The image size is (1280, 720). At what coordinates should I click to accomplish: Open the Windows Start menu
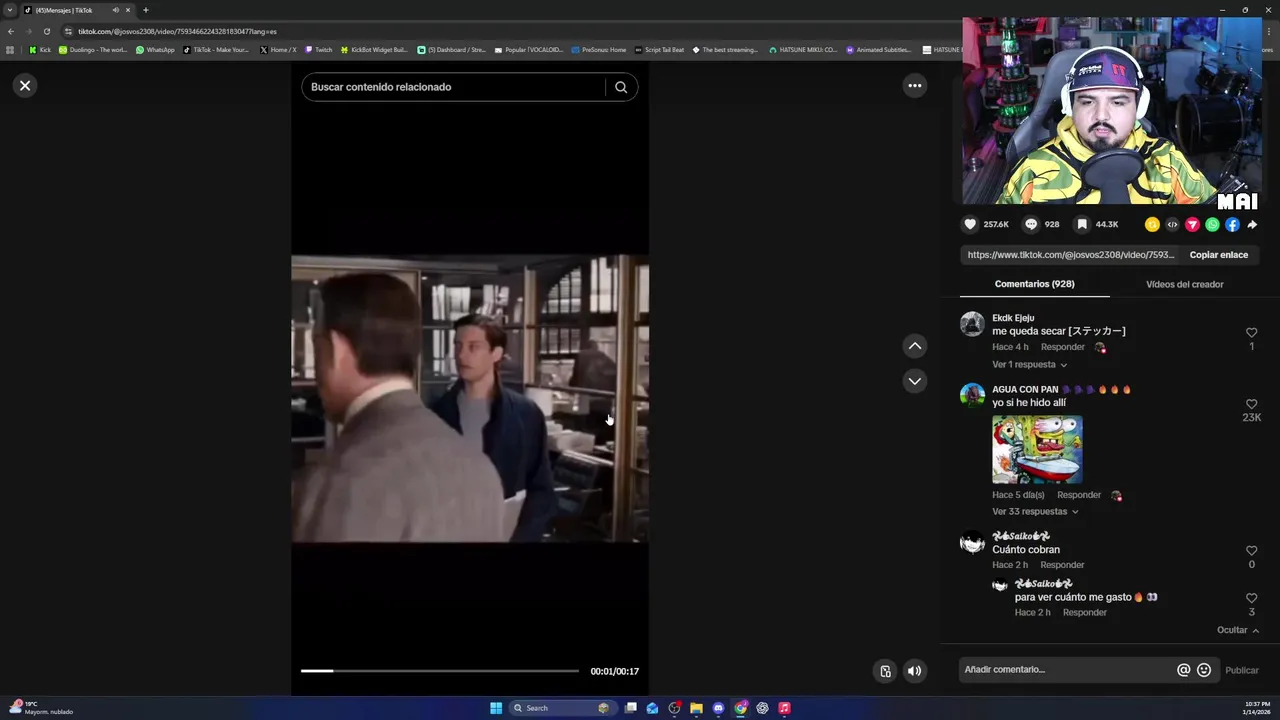coord(496,708)
